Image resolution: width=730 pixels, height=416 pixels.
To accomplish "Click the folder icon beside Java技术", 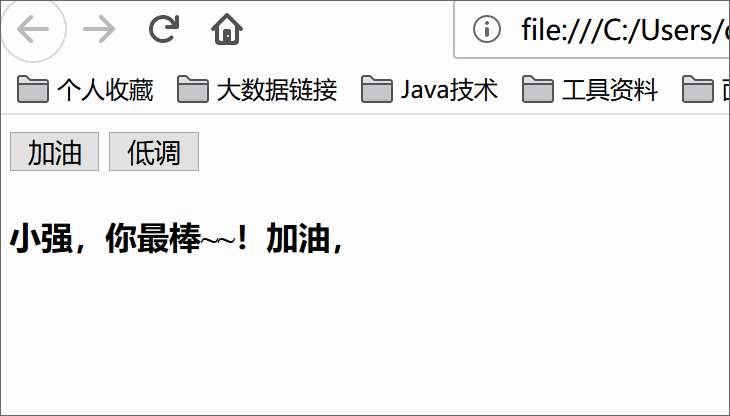I will coord(377,89).
